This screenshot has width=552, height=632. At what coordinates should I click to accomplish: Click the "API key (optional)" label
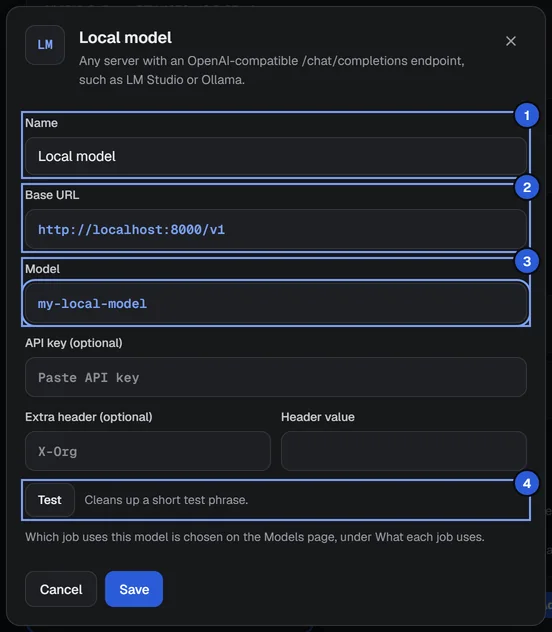74,343
